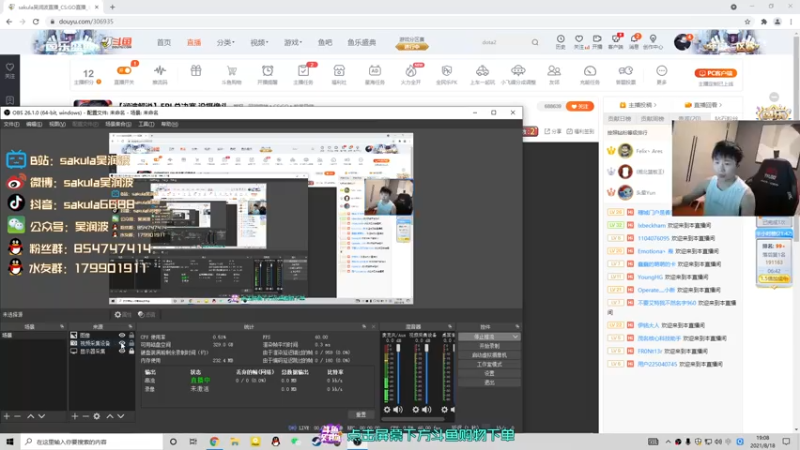Mute first mixer channel speaker icon

pos(398,409)
